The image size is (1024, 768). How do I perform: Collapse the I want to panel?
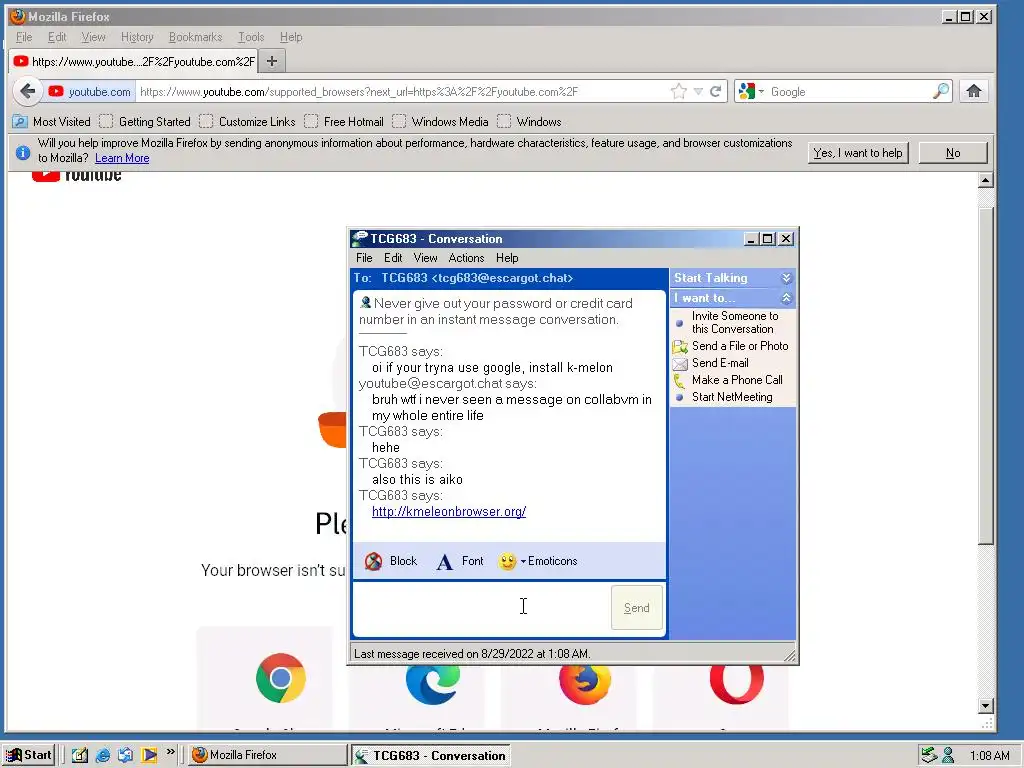pyautogui.click(x=786, y=298)
